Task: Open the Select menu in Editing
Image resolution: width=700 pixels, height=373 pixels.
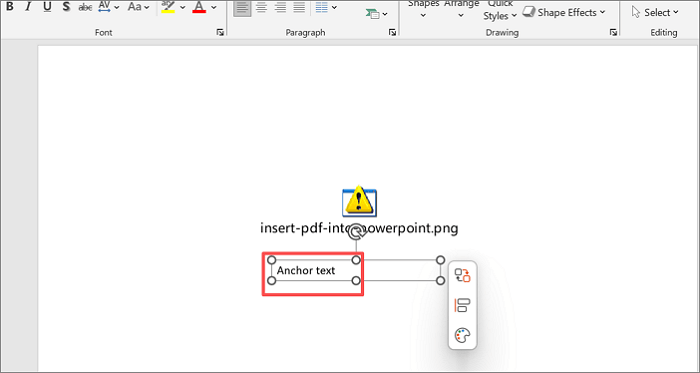Action: click(x=655, y=12)
